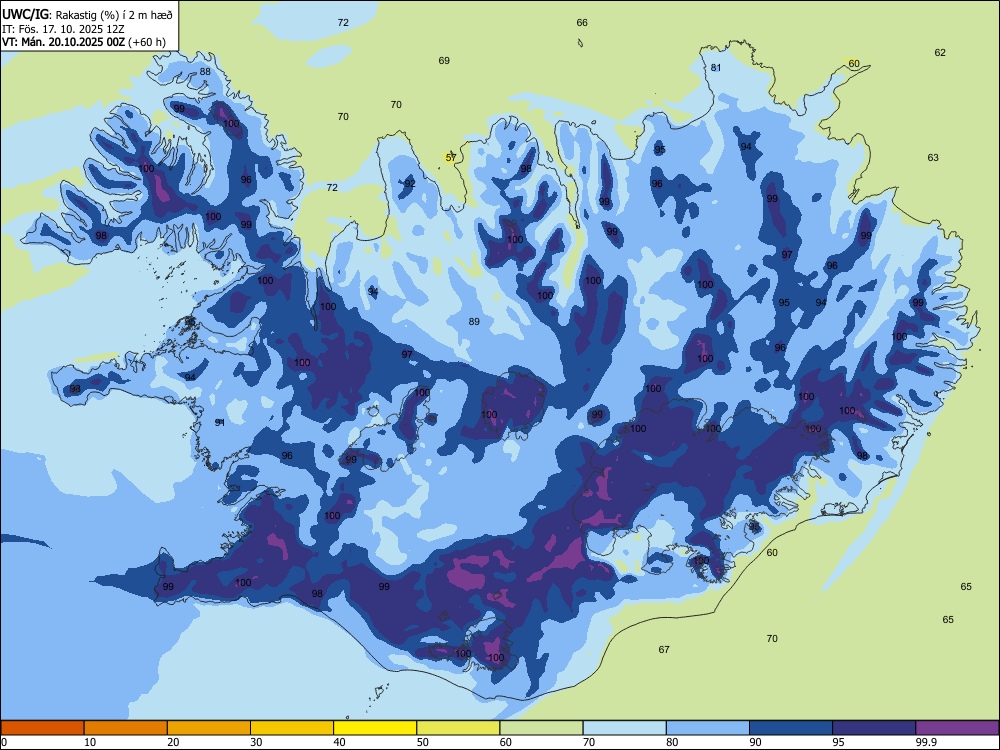This screenshot has width=1000, height=750.
Task: Click the 'VT: Mán. 20.10.2025 00Z (+60 h)' line
Action: [84, 42]
